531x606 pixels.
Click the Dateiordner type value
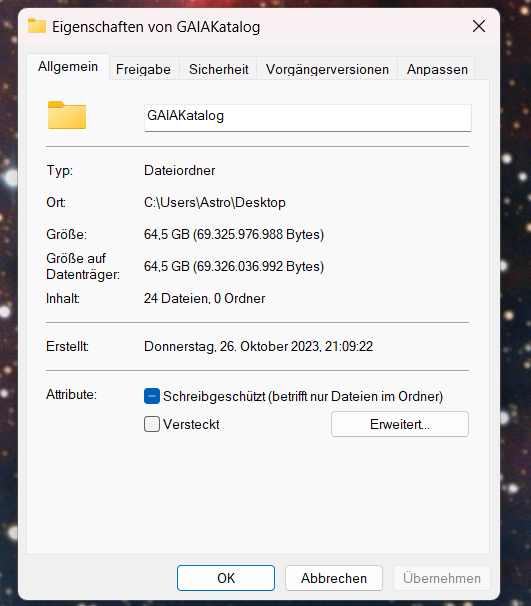[180, 170]
